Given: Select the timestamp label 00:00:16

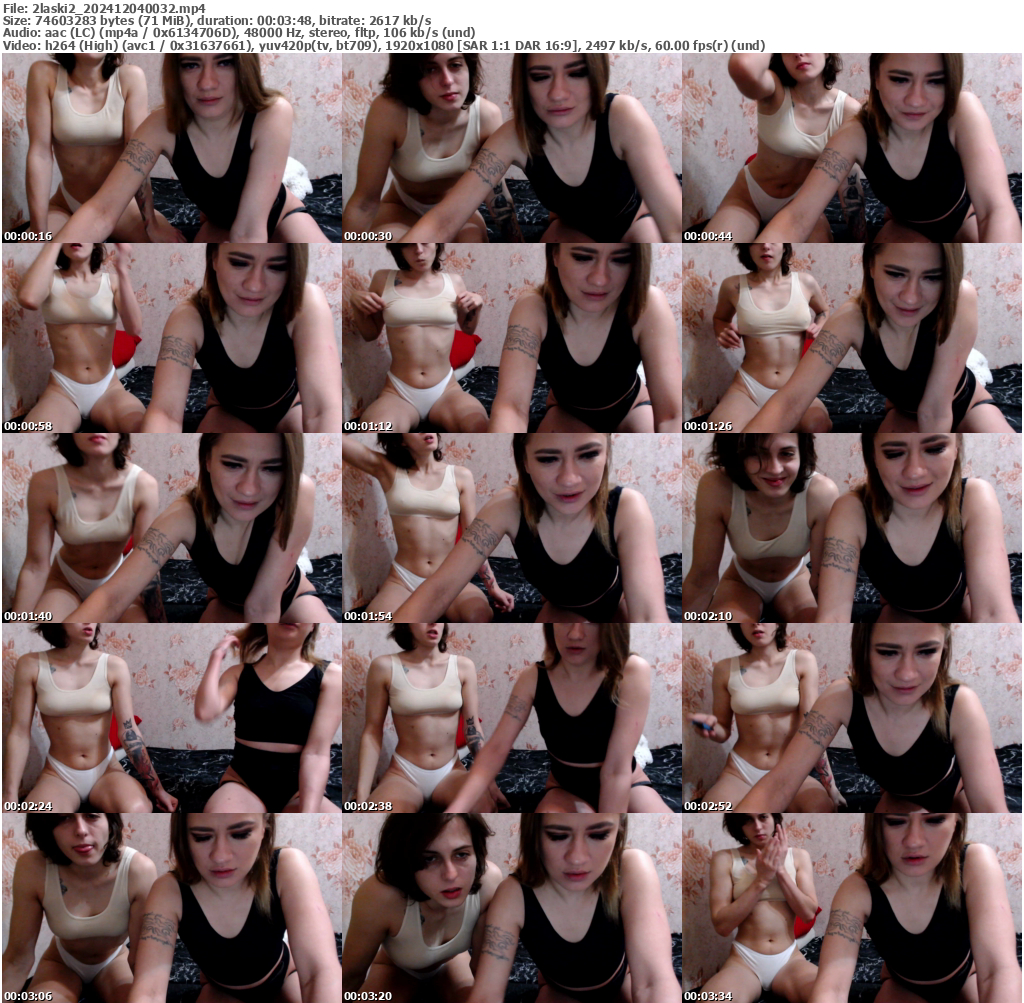Looking at the screenshot, I should [x=29, y=236].
